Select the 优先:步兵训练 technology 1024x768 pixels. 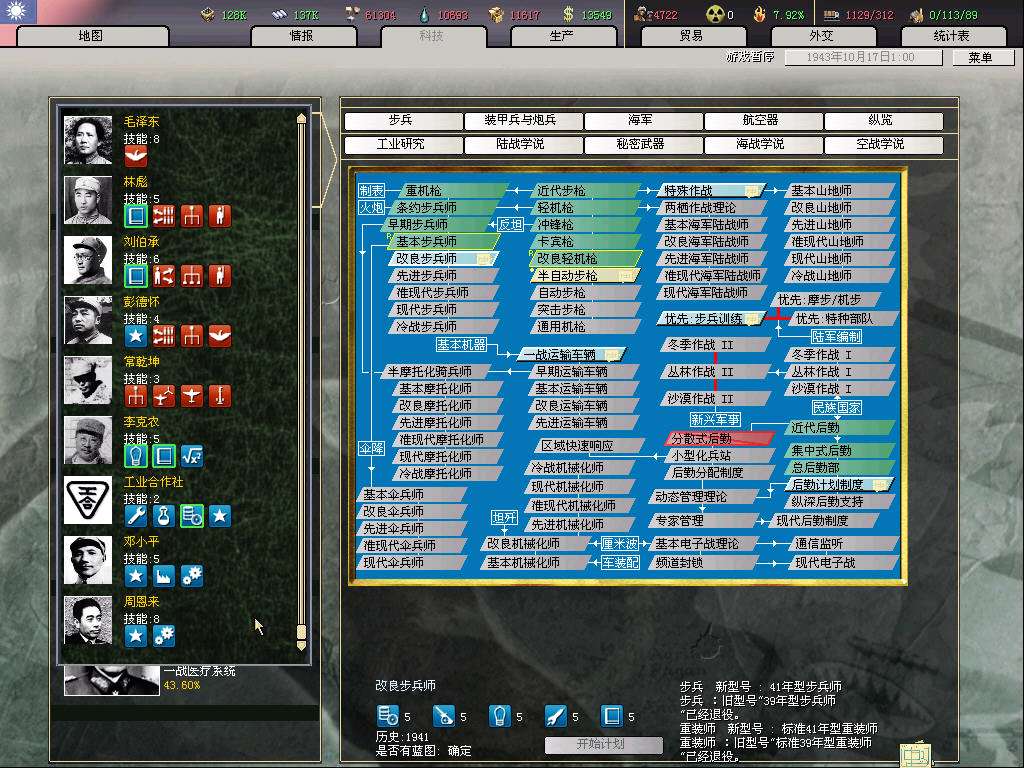[x=711, y=319]
